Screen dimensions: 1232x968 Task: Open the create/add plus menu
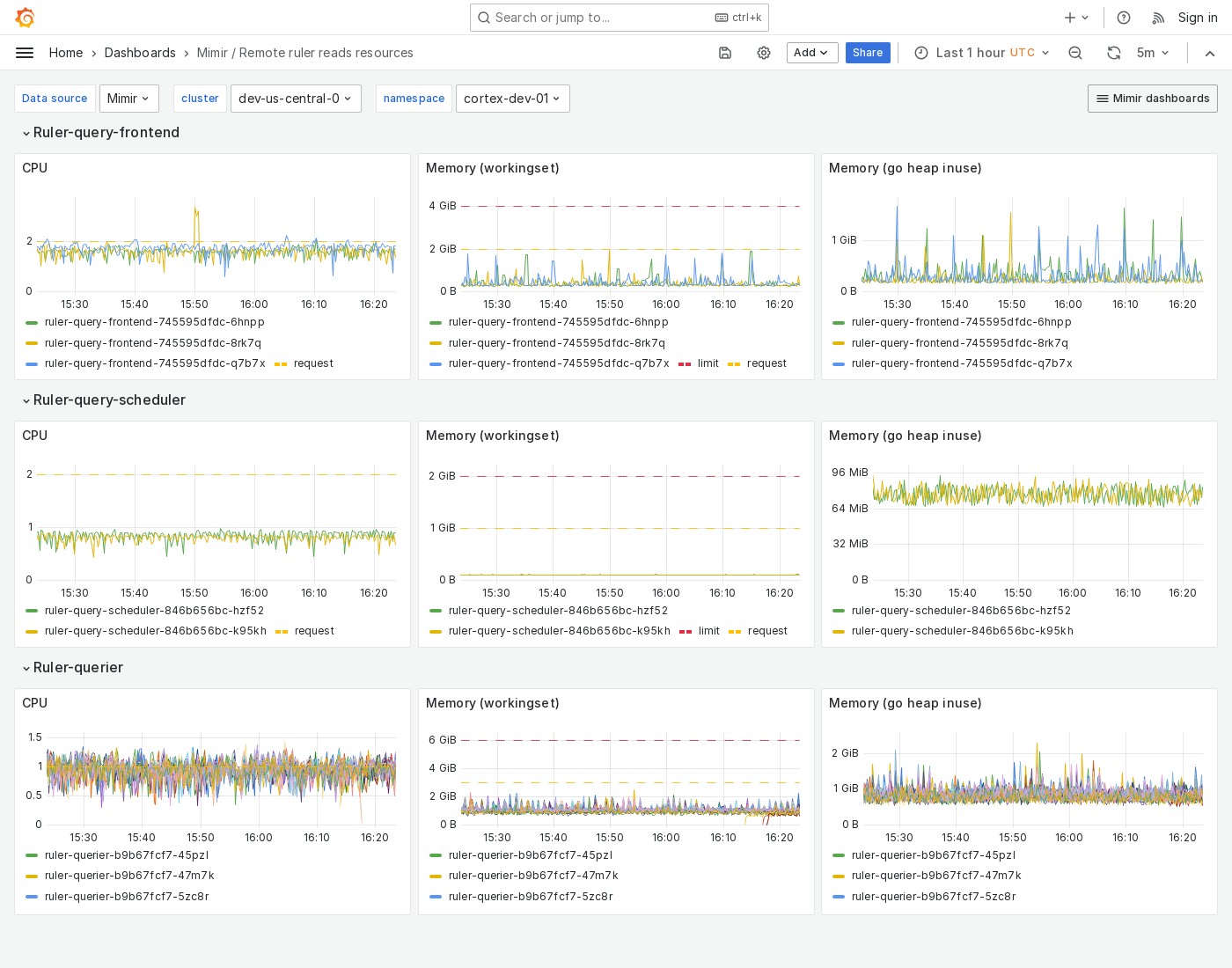point(1074,18)
